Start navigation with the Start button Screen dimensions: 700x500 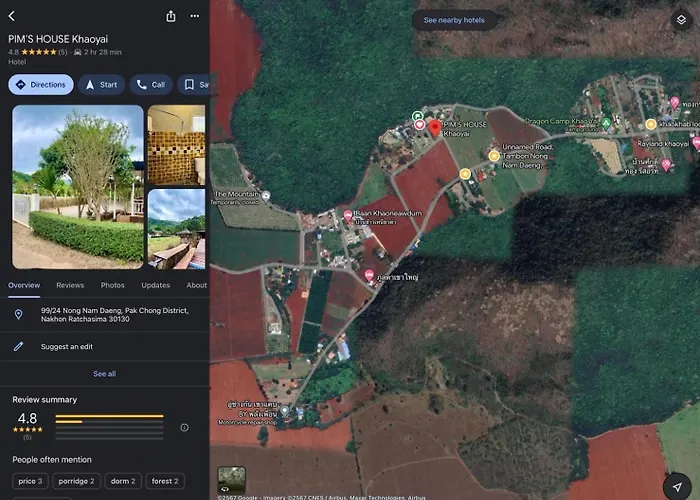click(101, 85)
